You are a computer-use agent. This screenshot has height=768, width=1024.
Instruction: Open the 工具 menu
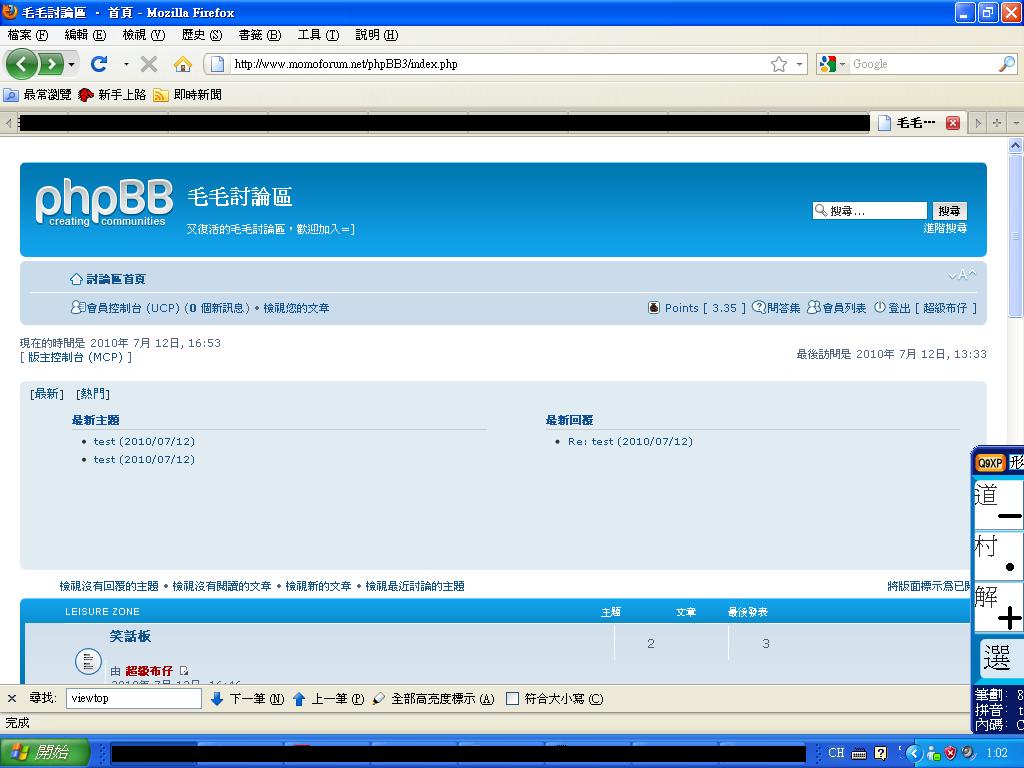318,35
